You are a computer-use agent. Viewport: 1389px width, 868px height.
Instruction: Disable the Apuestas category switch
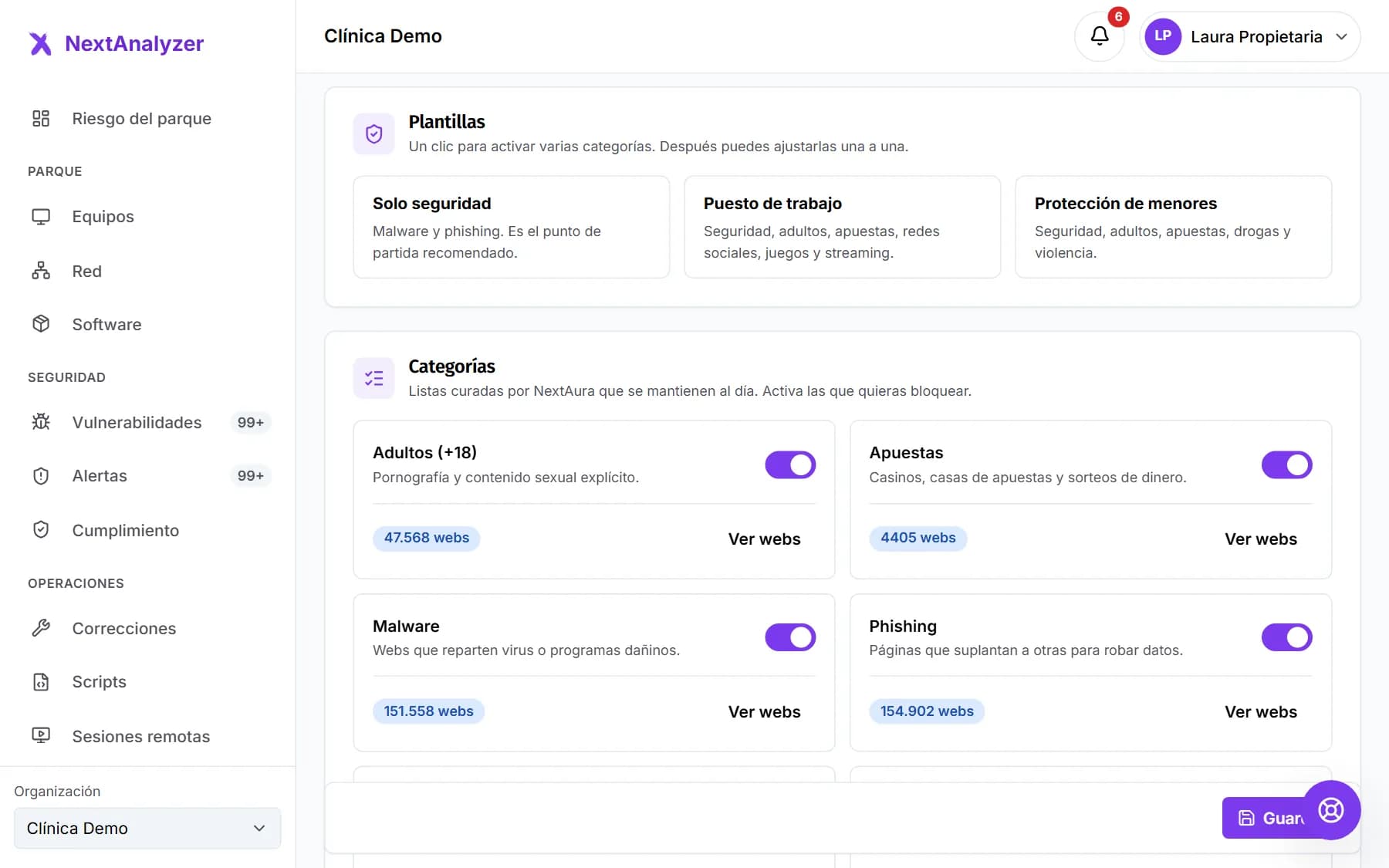(1286, 465)
